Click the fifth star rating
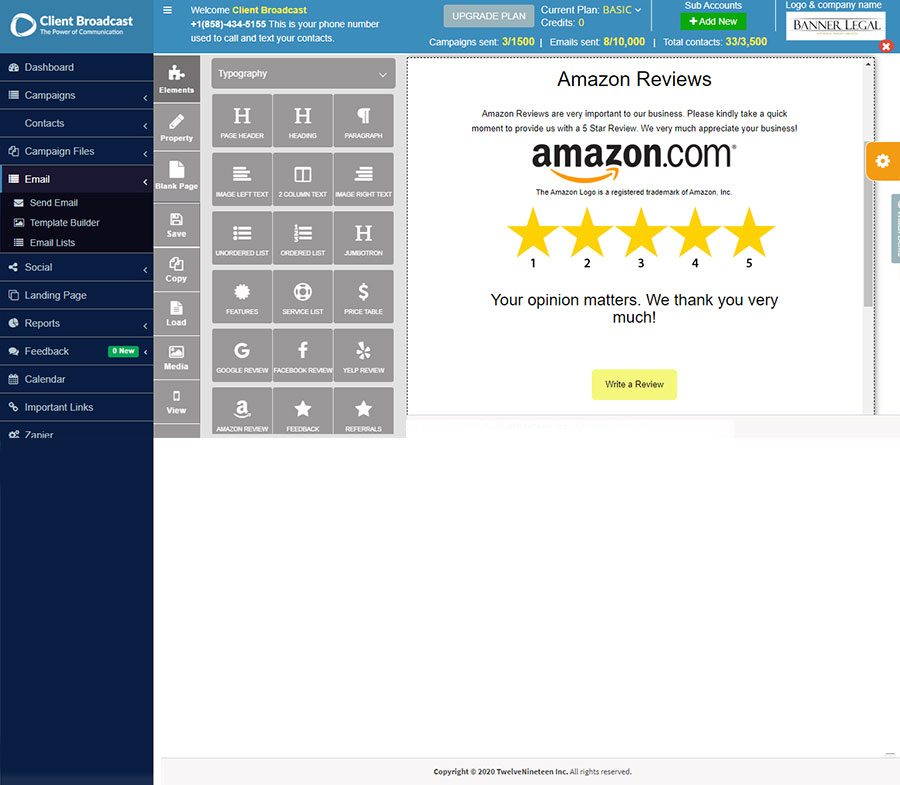This screenshot has height=785, width=900. click(x=749, y=232)
